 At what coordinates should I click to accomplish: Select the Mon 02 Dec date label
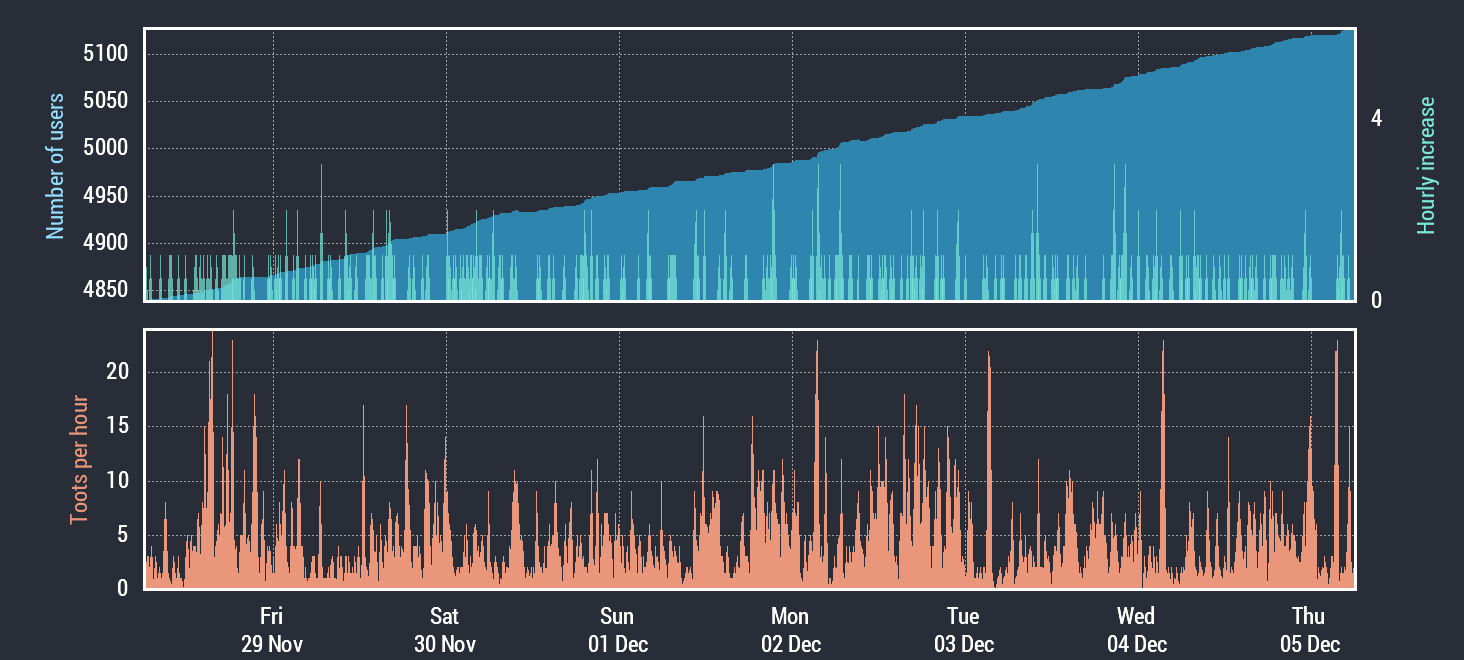(x=790, y=630)
